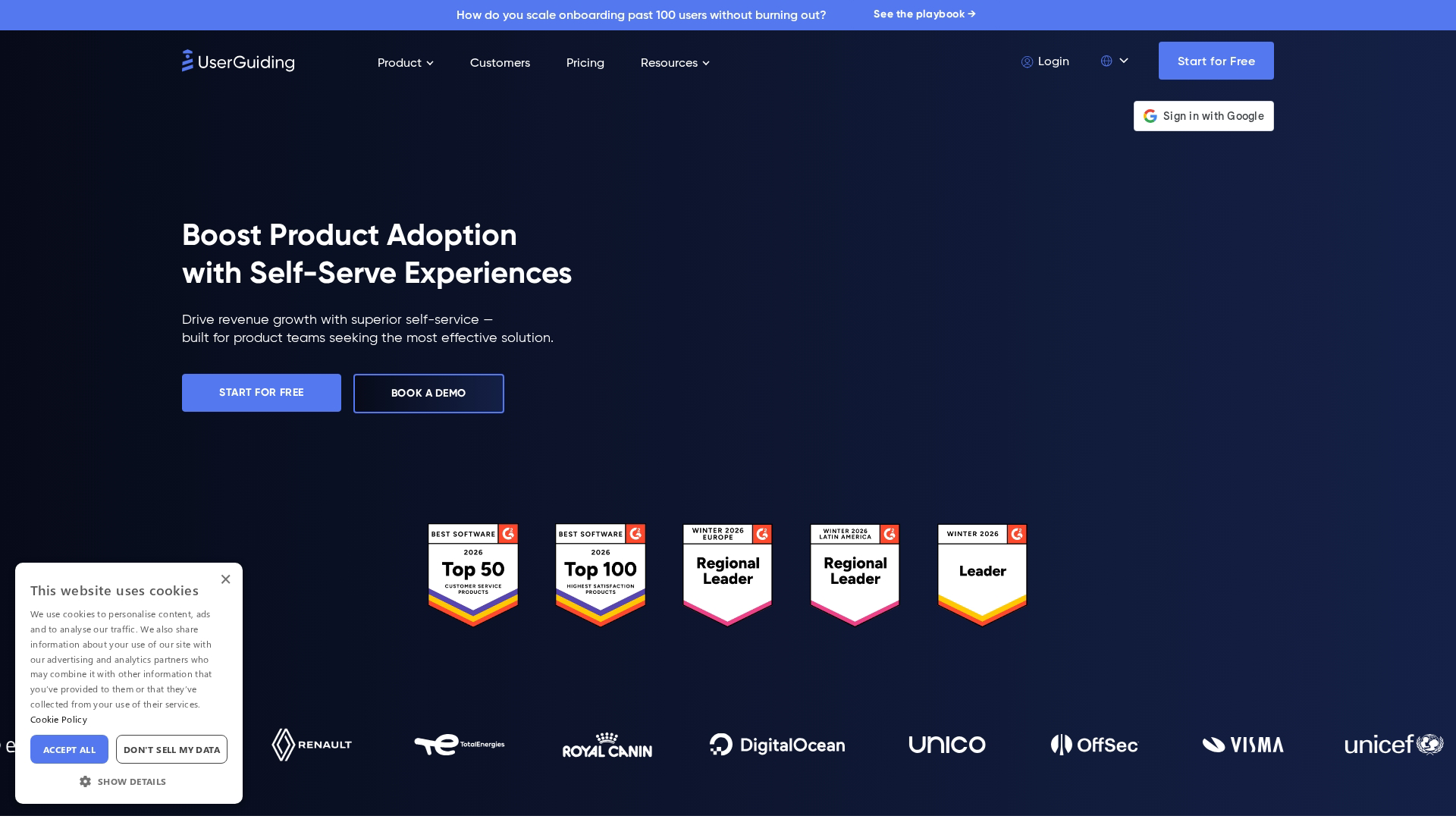This screenshot has width=1456, height=819.
Task: Go to the Pricing page
Action: (x=585, y=63)
